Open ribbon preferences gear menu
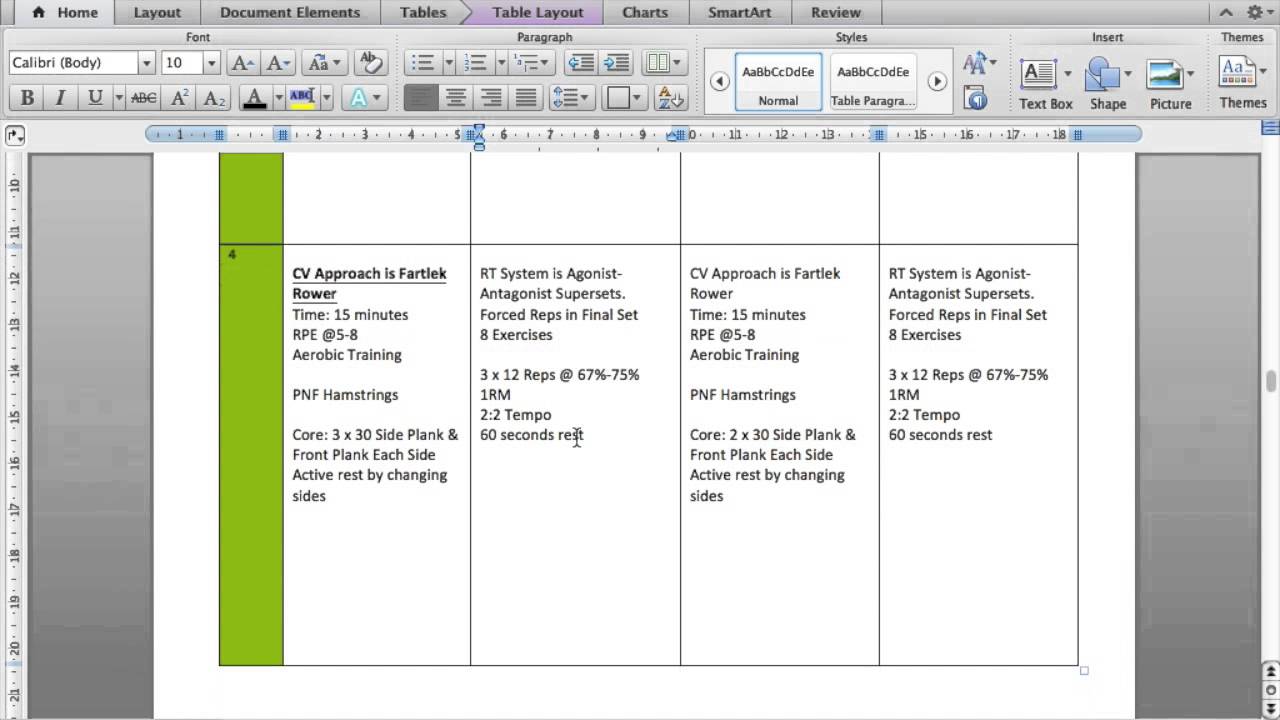 (x=1257, y=13)
